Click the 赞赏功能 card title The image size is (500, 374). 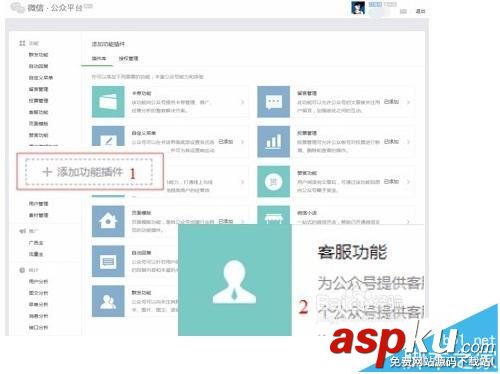(x=307, y=173)
